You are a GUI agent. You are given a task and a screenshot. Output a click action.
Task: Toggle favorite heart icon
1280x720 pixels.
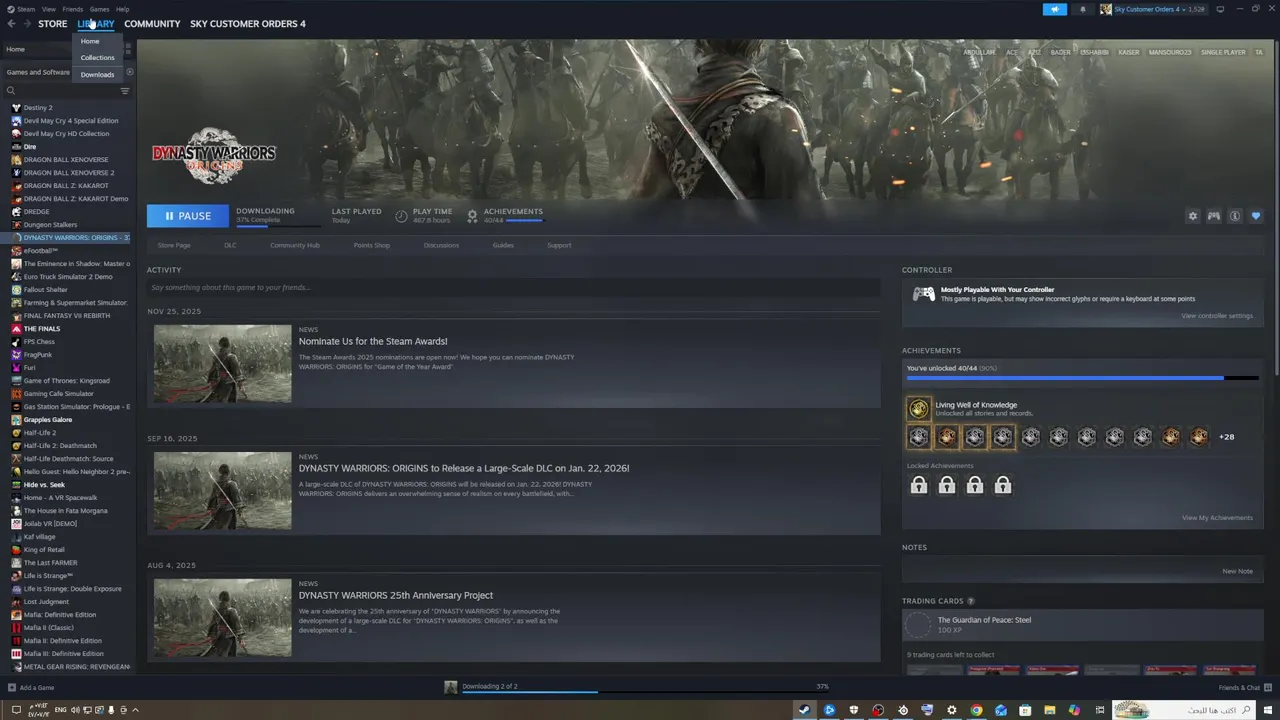click(x=1256, y=216)
